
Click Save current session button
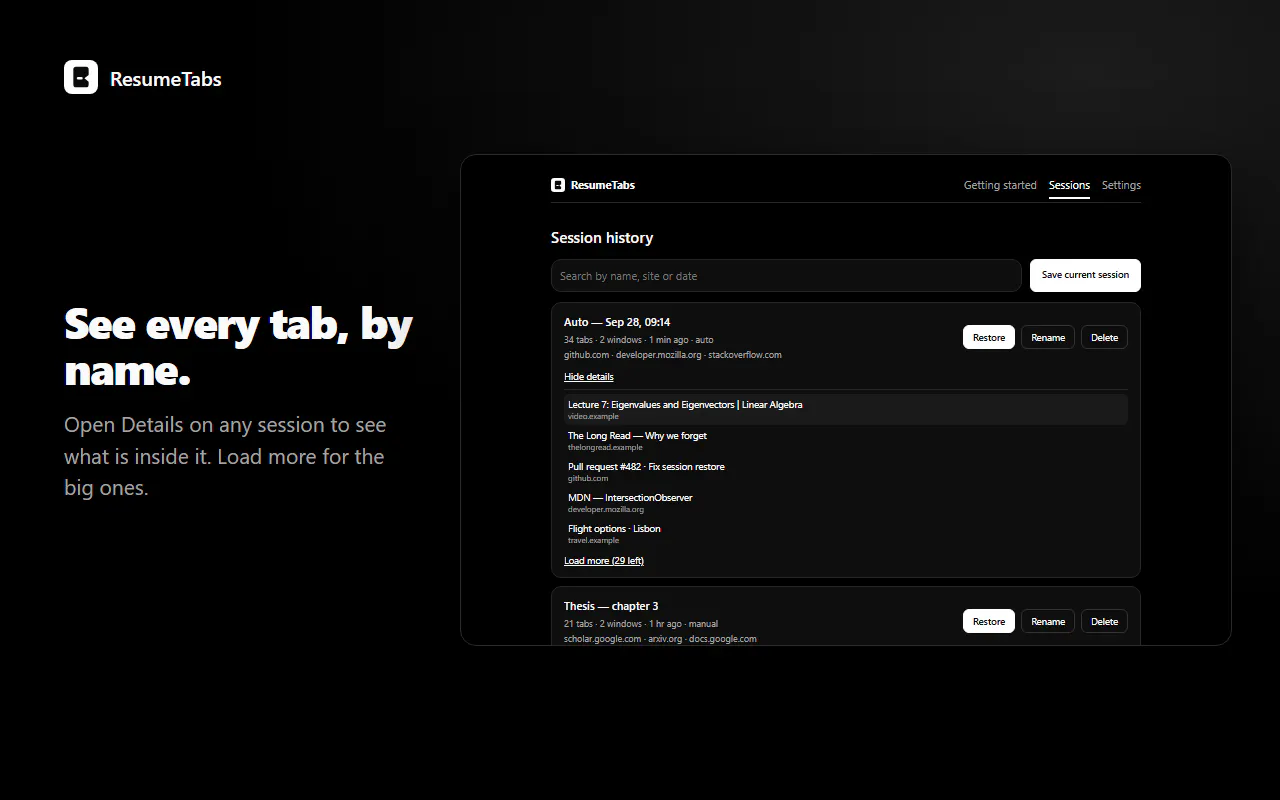pos(1085,275)
